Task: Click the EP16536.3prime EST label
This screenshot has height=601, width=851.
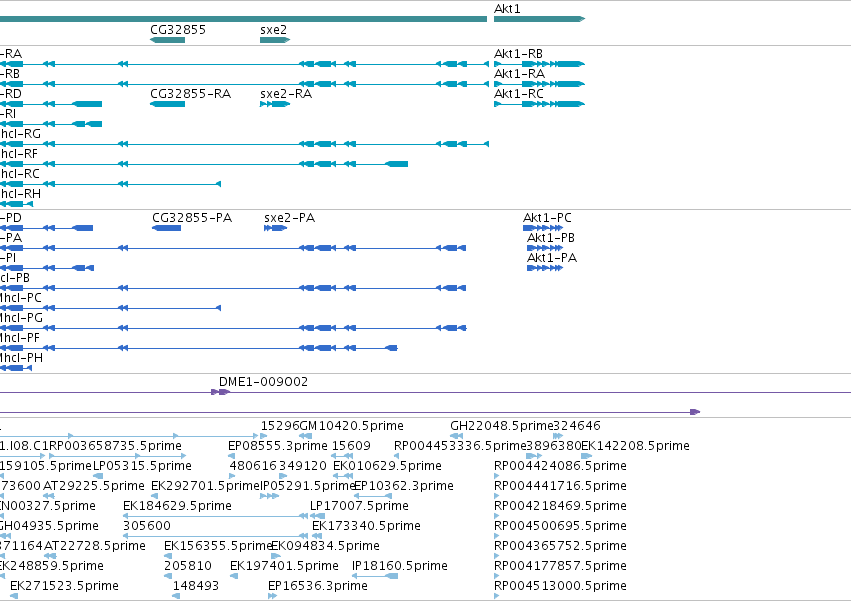Action: pyautogui.click(x=318, y=586)
